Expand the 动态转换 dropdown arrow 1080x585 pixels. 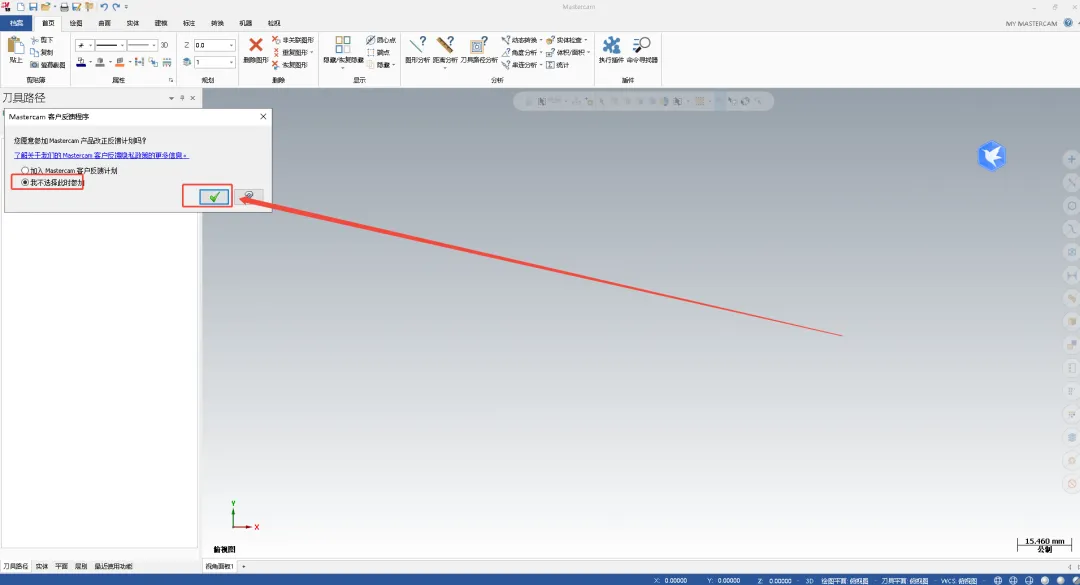(x=541, y=40)
